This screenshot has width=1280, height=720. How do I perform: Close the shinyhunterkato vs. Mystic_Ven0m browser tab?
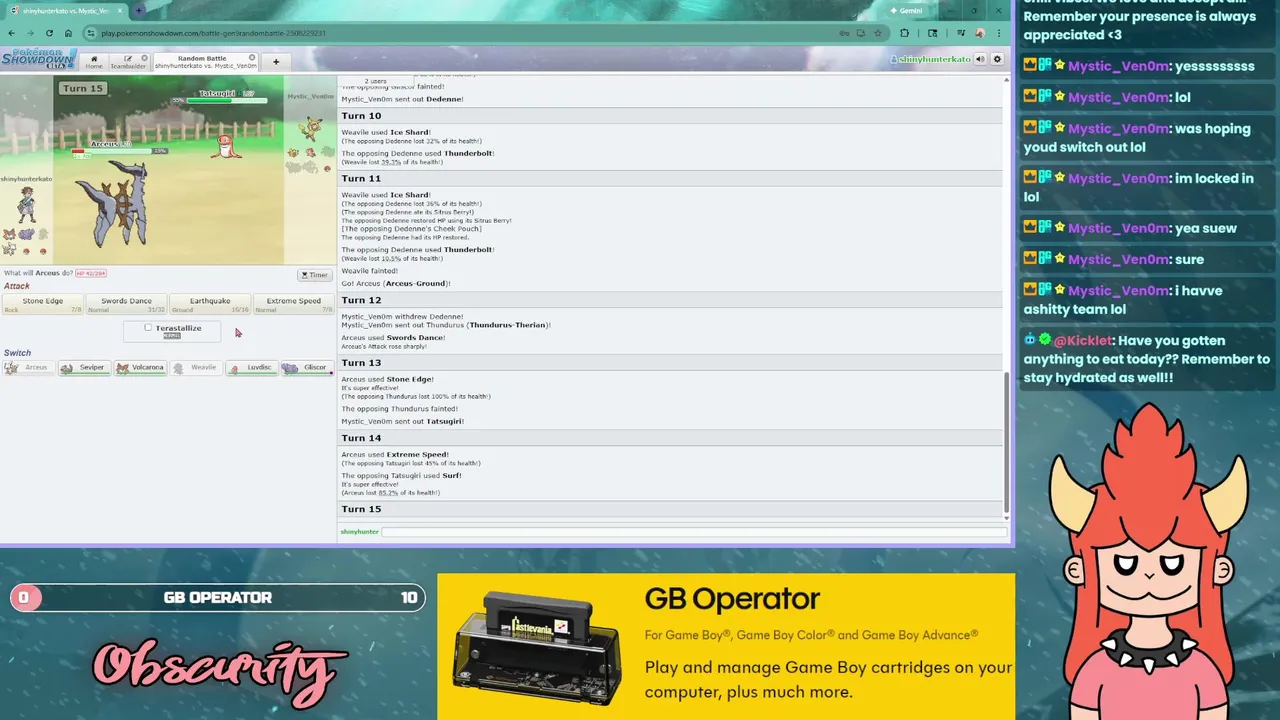[119, 10]
